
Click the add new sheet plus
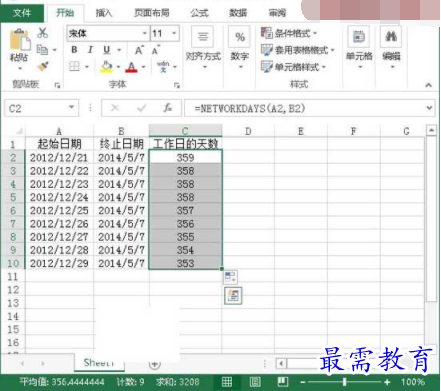(x=154, y=364)
